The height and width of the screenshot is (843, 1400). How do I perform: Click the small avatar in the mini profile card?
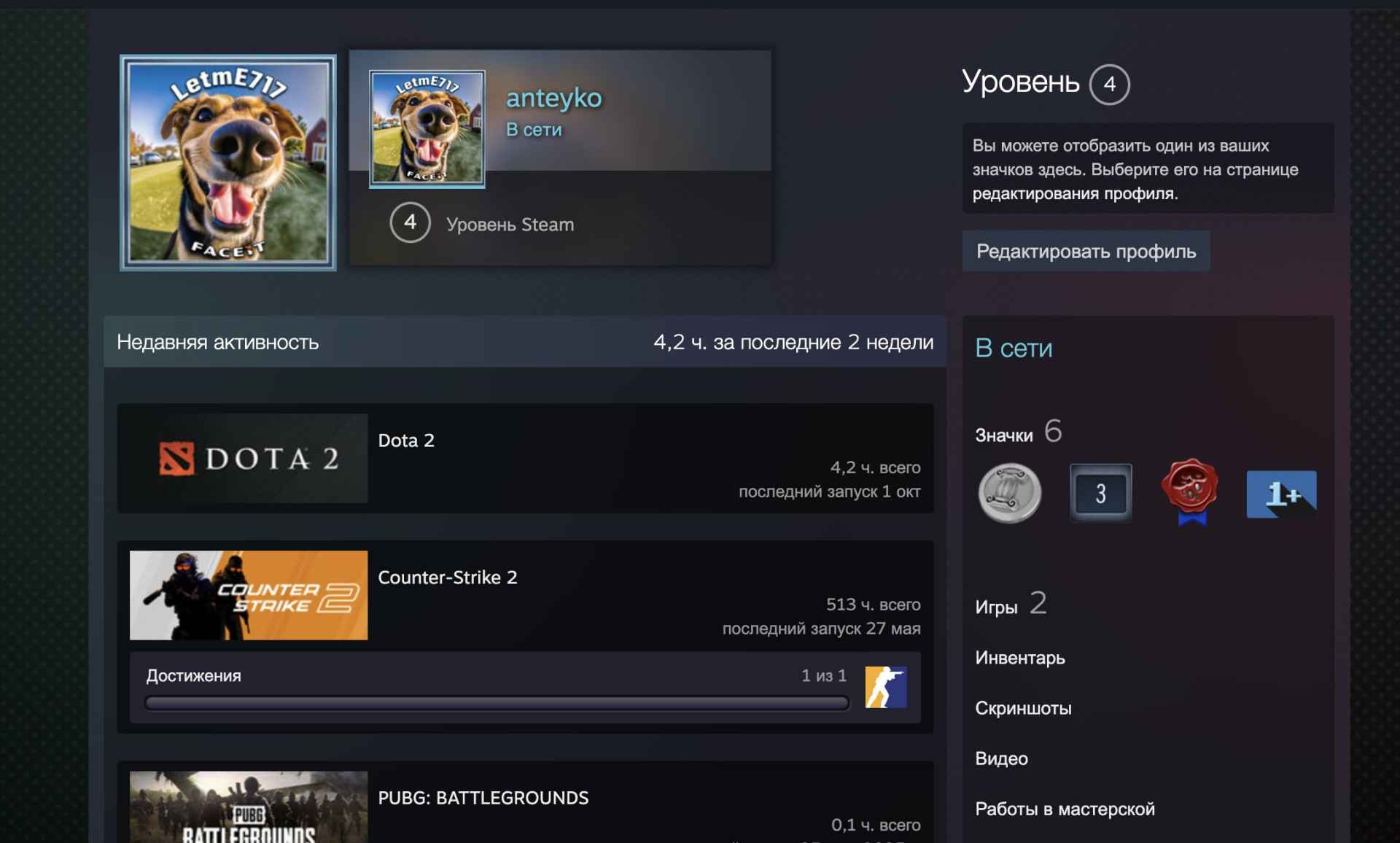click(427, 128)
